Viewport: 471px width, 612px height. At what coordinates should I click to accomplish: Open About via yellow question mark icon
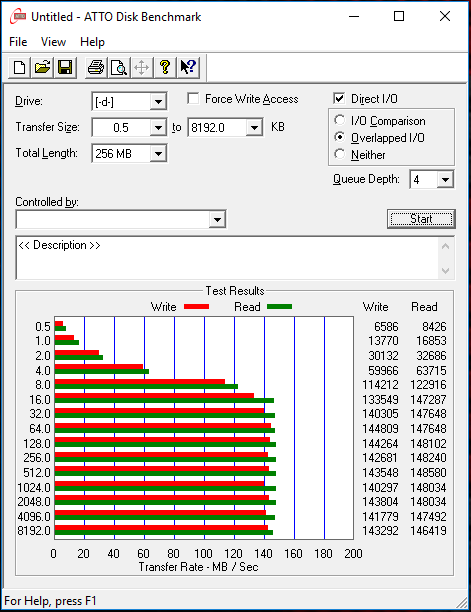pyautogui.click(x=165, y=68)
